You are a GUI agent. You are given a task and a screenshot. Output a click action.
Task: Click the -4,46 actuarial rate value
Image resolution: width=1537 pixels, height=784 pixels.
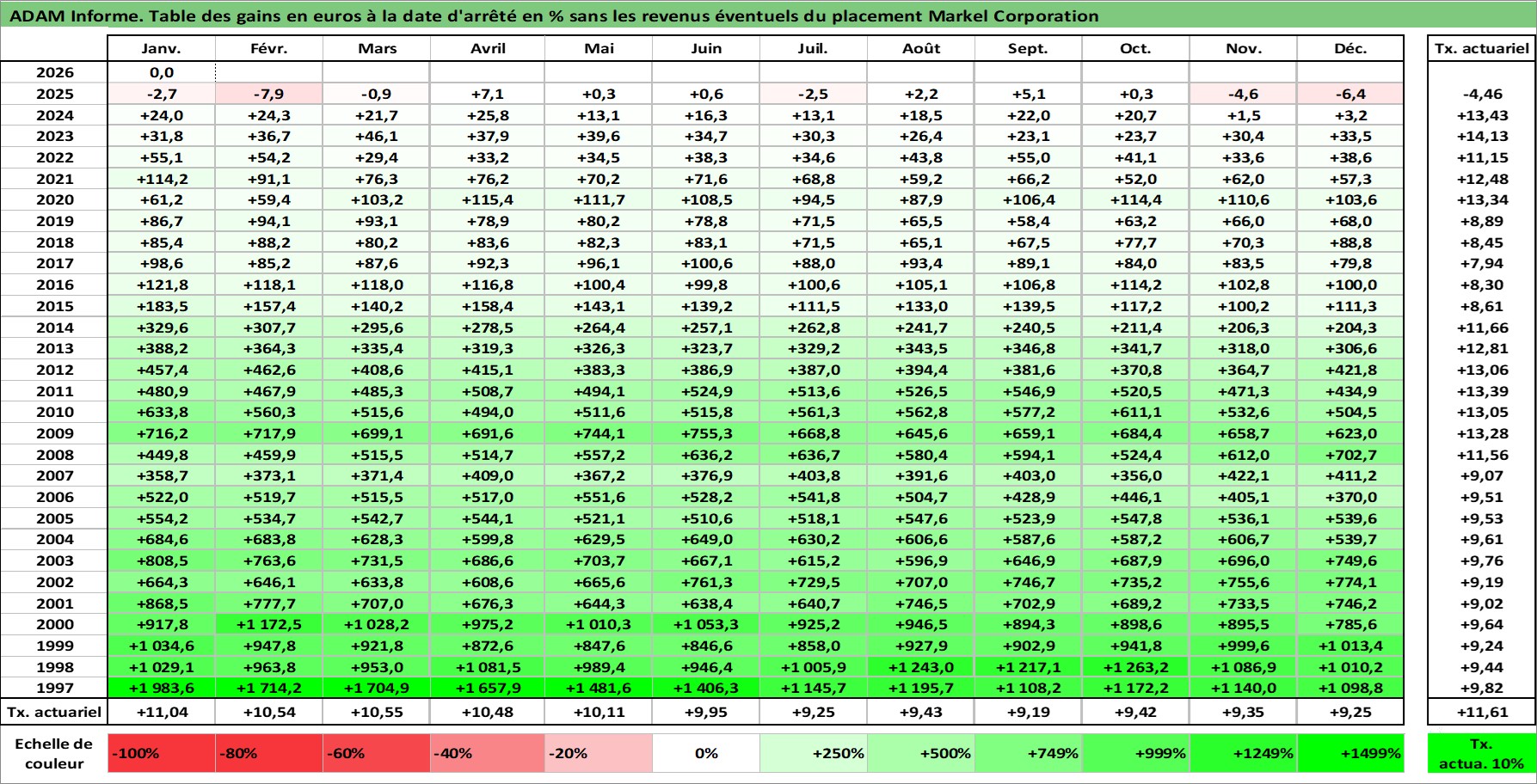pos(1482,95)
